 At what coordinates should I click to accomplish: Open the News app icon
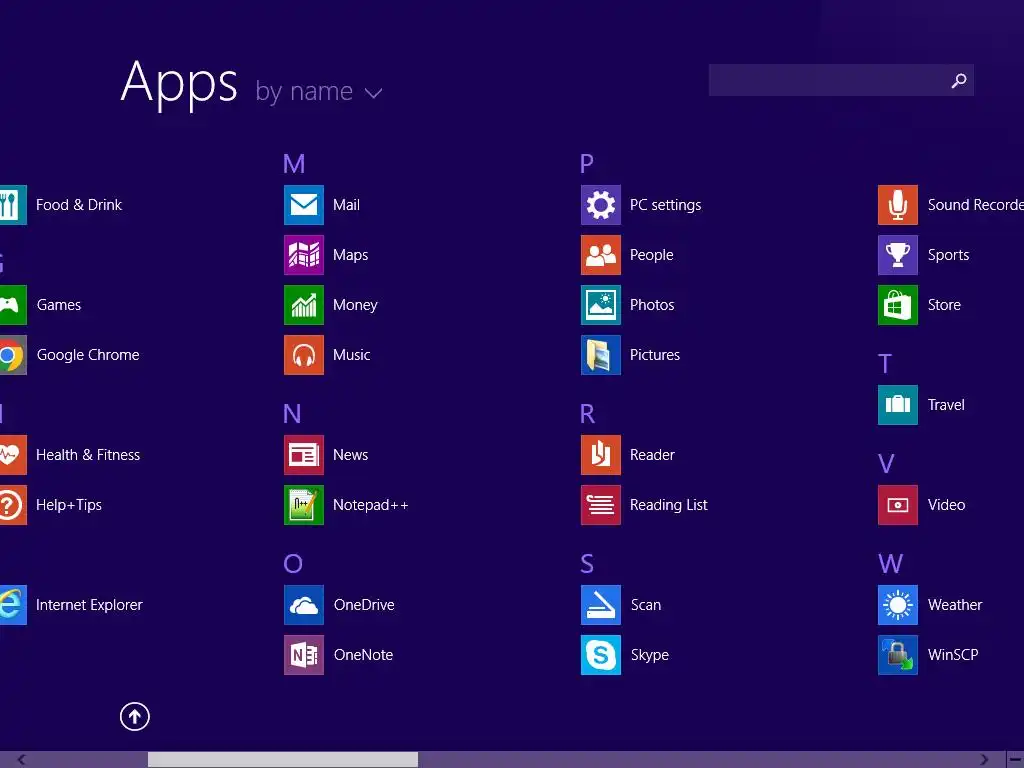304,455
